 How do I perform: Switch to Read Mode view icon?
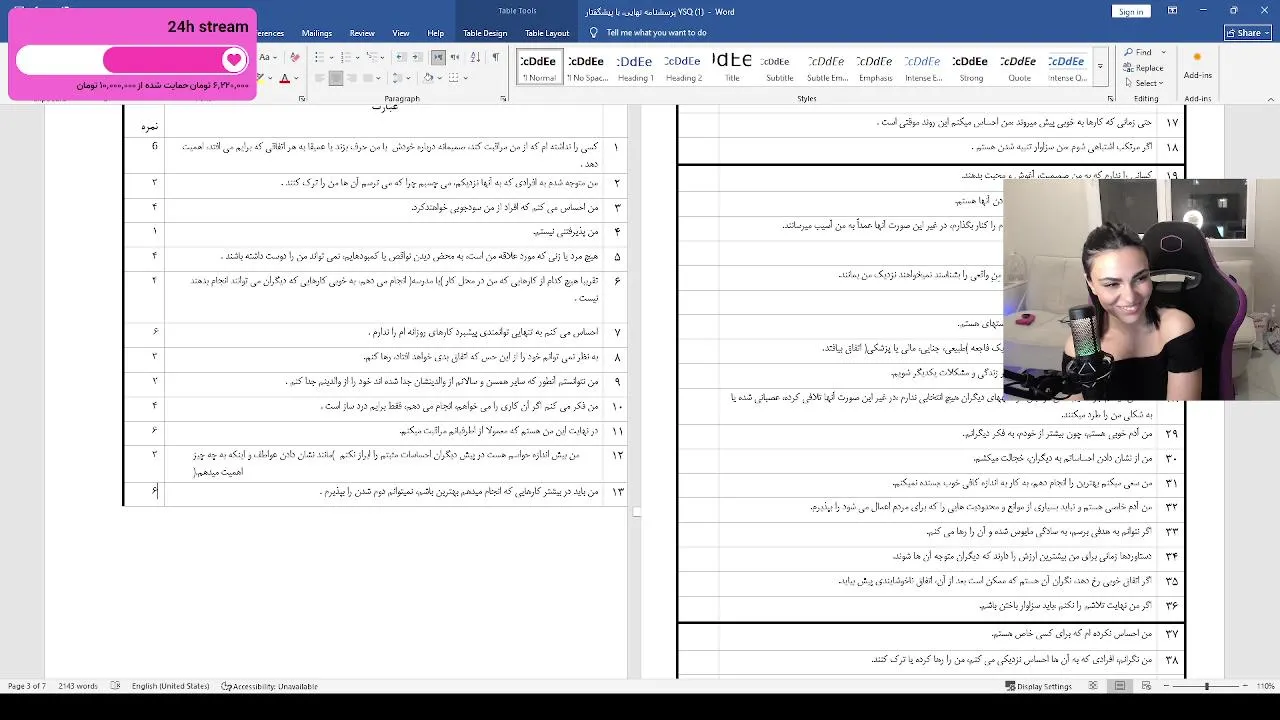[x=1093, y=686]
